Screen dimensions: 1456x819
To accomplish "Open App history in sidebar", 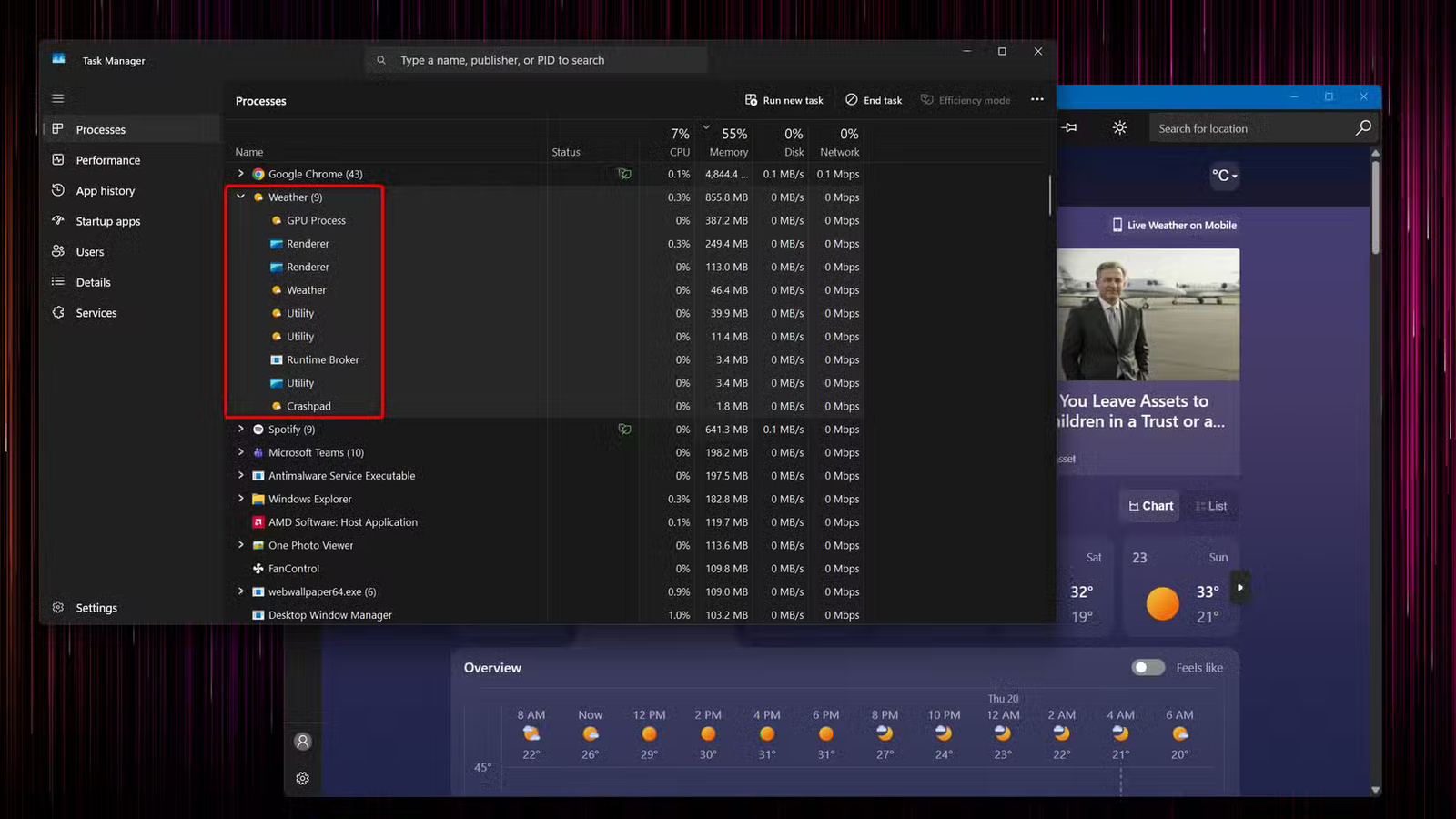I will click(132, 190).
